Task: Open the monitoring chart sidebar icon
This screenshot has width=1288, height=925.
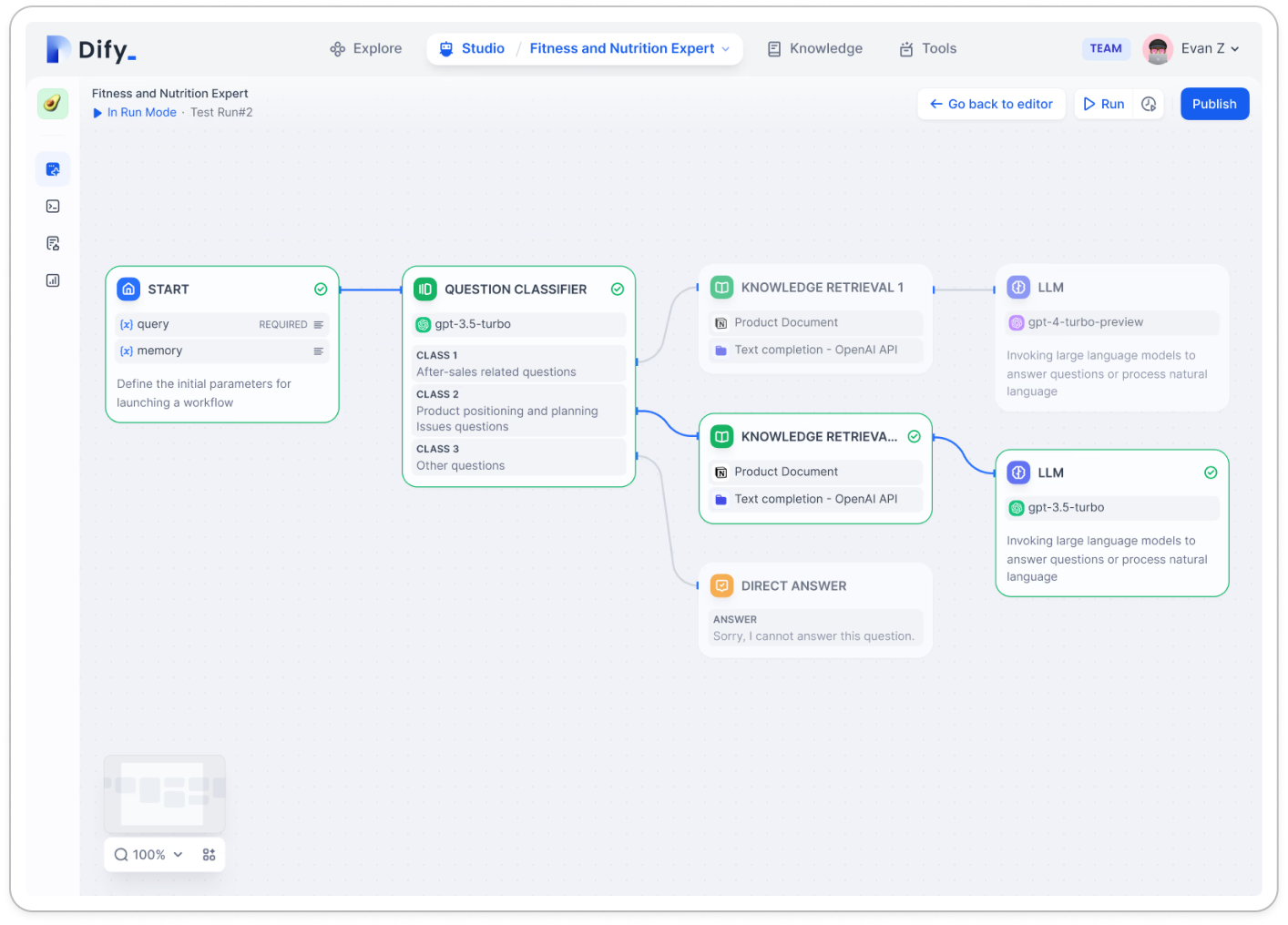Action: (x=53, y=280)
